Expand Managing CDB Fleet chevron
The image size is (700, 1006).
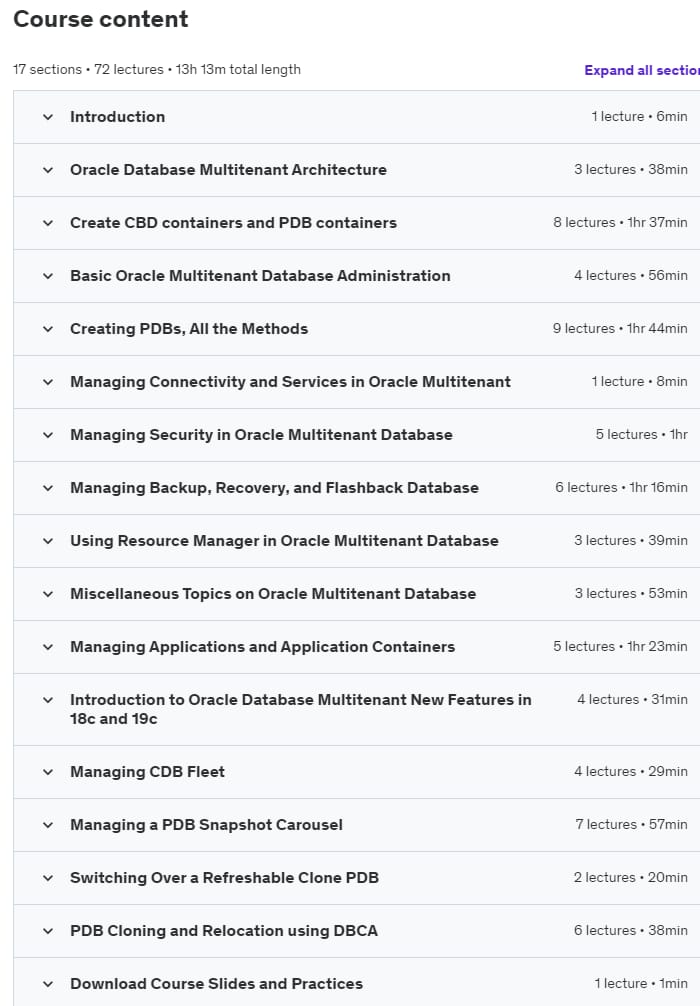[48, 772]
